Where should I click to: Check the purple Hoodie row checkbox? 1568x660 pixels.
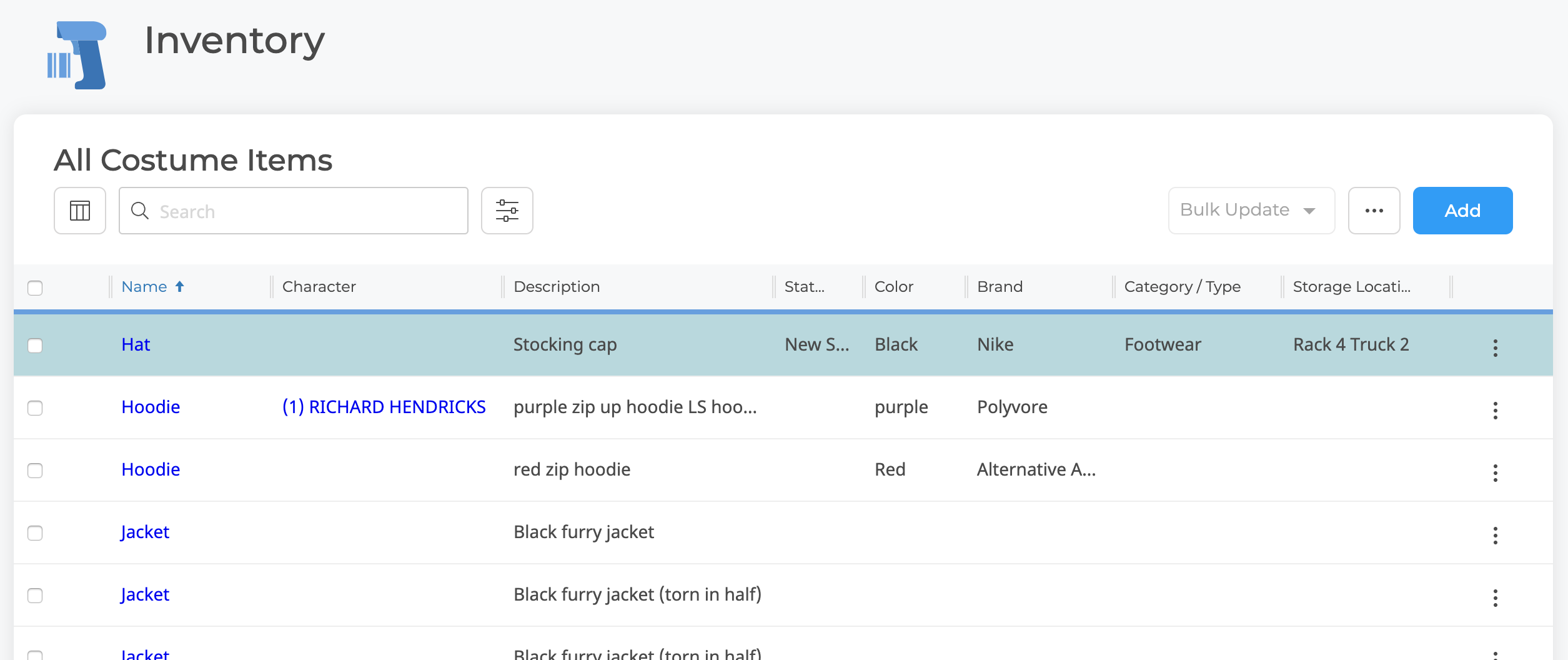tap(35, 408)
